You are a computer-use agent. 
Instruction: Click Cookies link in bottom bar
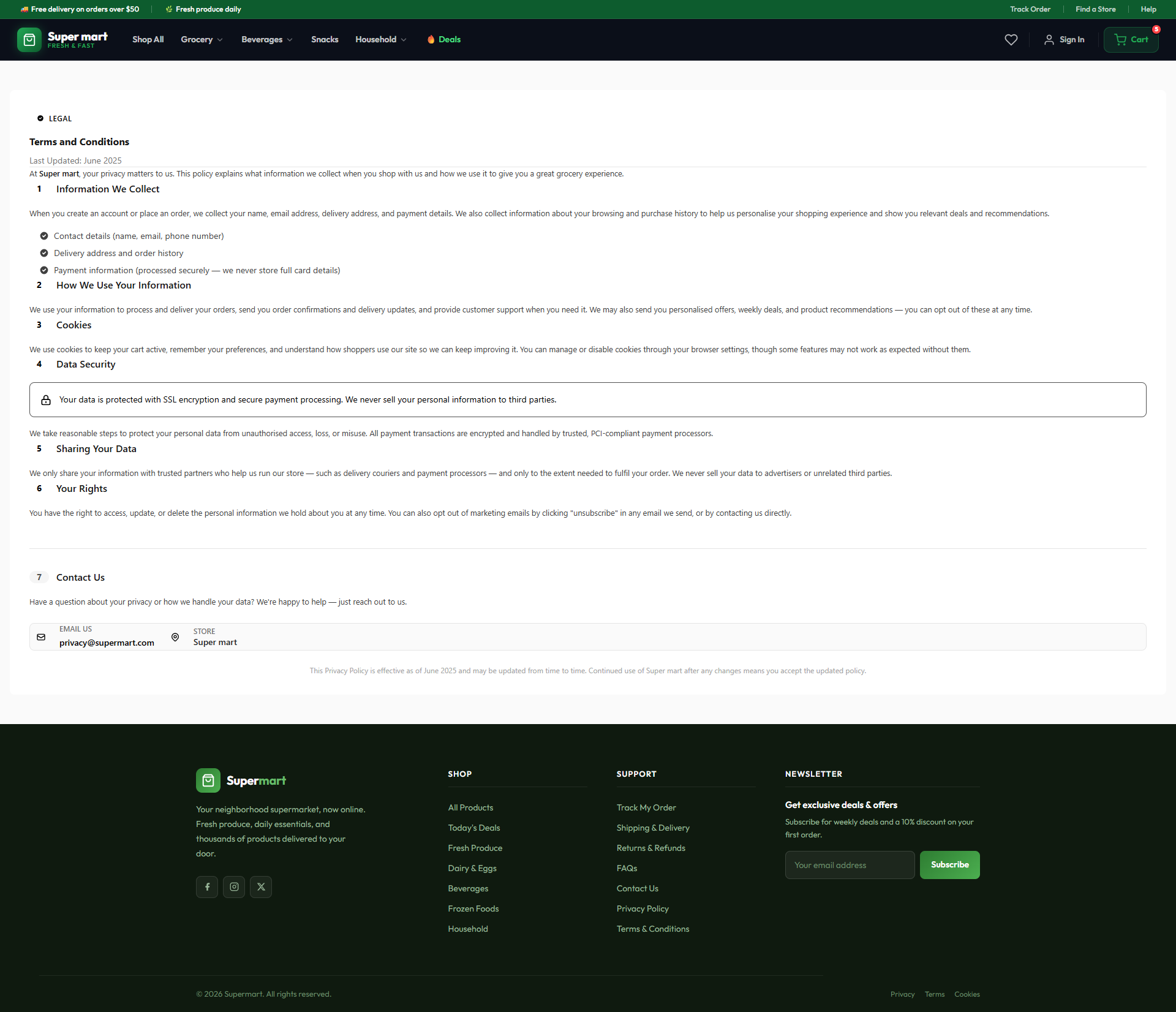tap(967, 994)
